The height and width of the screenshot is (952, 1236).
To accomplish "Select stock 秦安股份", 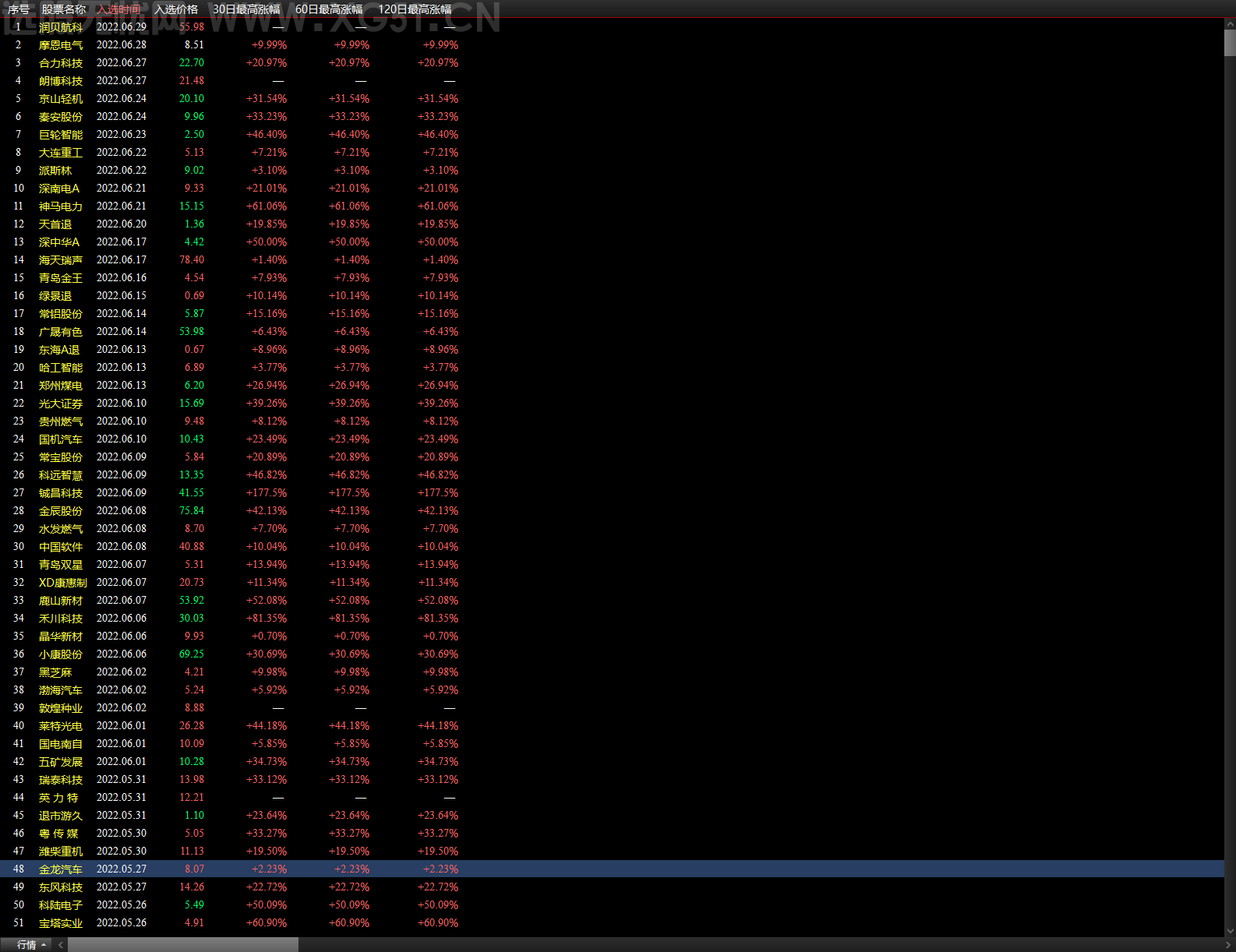I will (61, 117).
